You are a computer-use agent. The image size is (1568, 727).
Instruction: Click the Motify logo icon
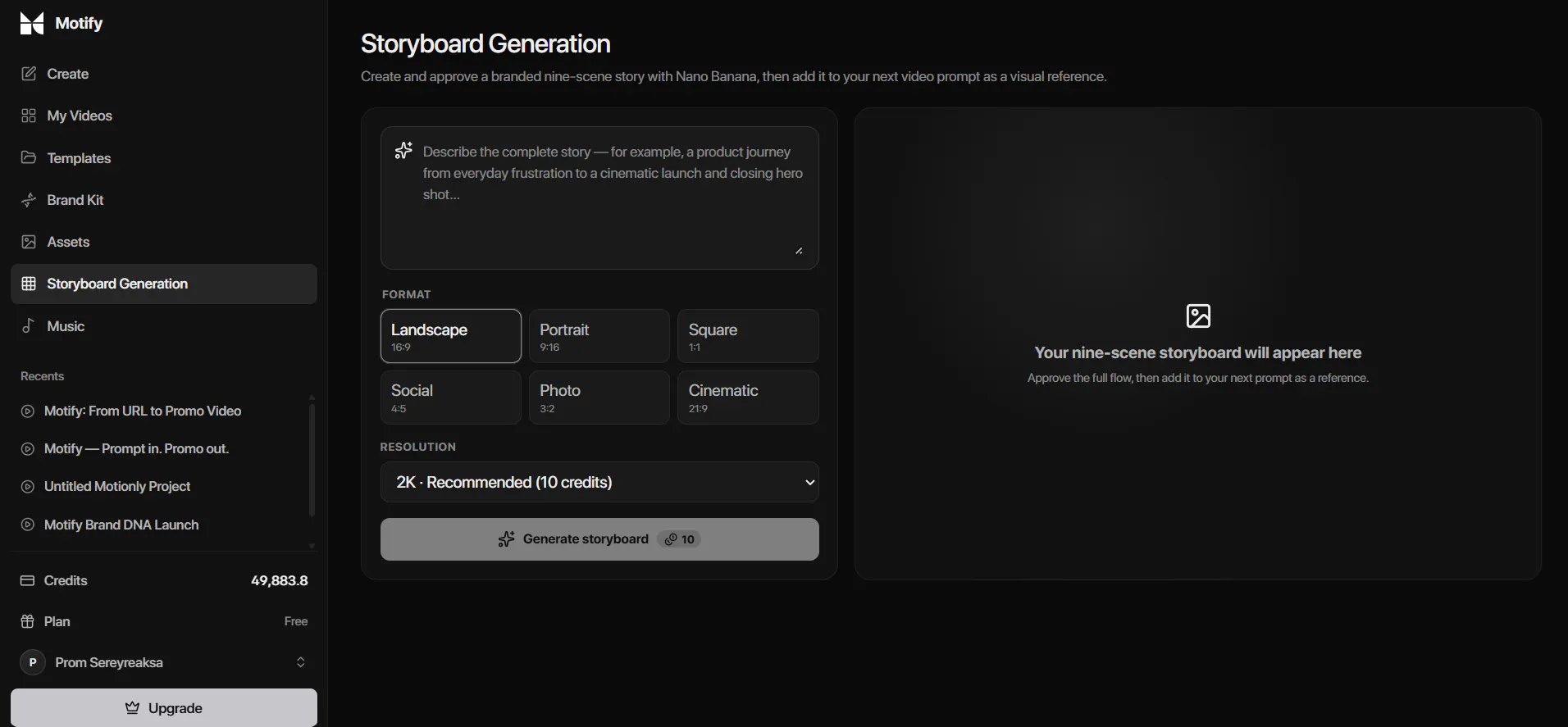[31, 23]
